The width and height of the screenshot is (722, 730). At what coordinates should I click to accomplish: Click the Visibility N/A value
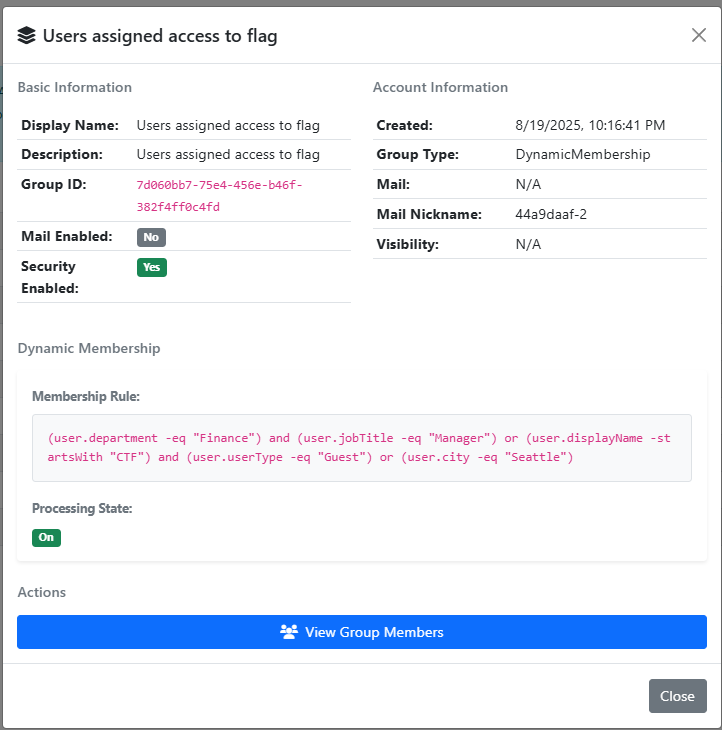(x=528, y=244)
